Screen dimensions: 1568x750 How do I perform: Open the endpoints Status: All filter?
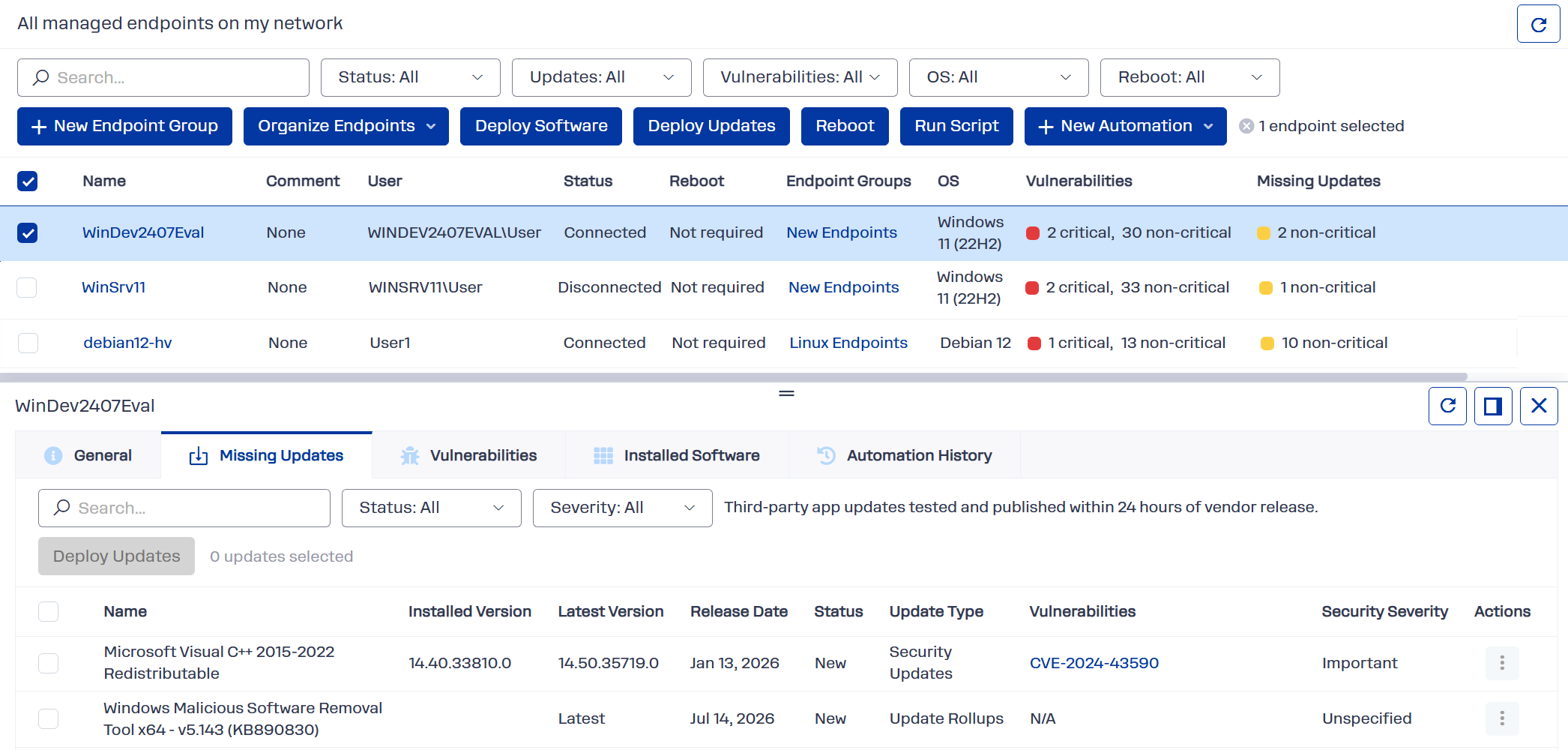coord(411,77)
